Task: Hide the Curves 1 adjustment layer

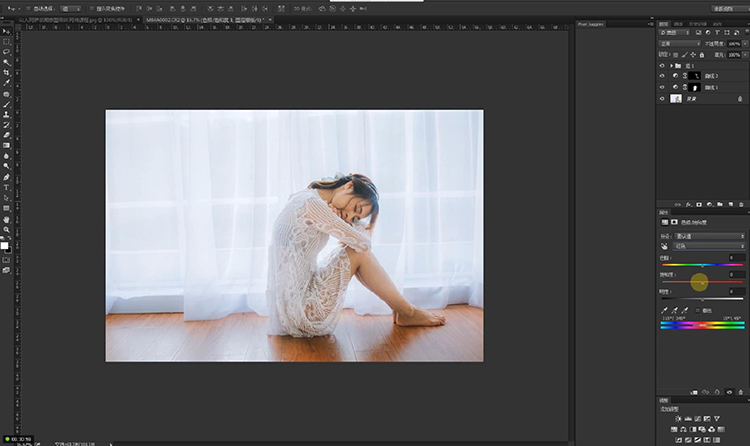Action: 662,87
